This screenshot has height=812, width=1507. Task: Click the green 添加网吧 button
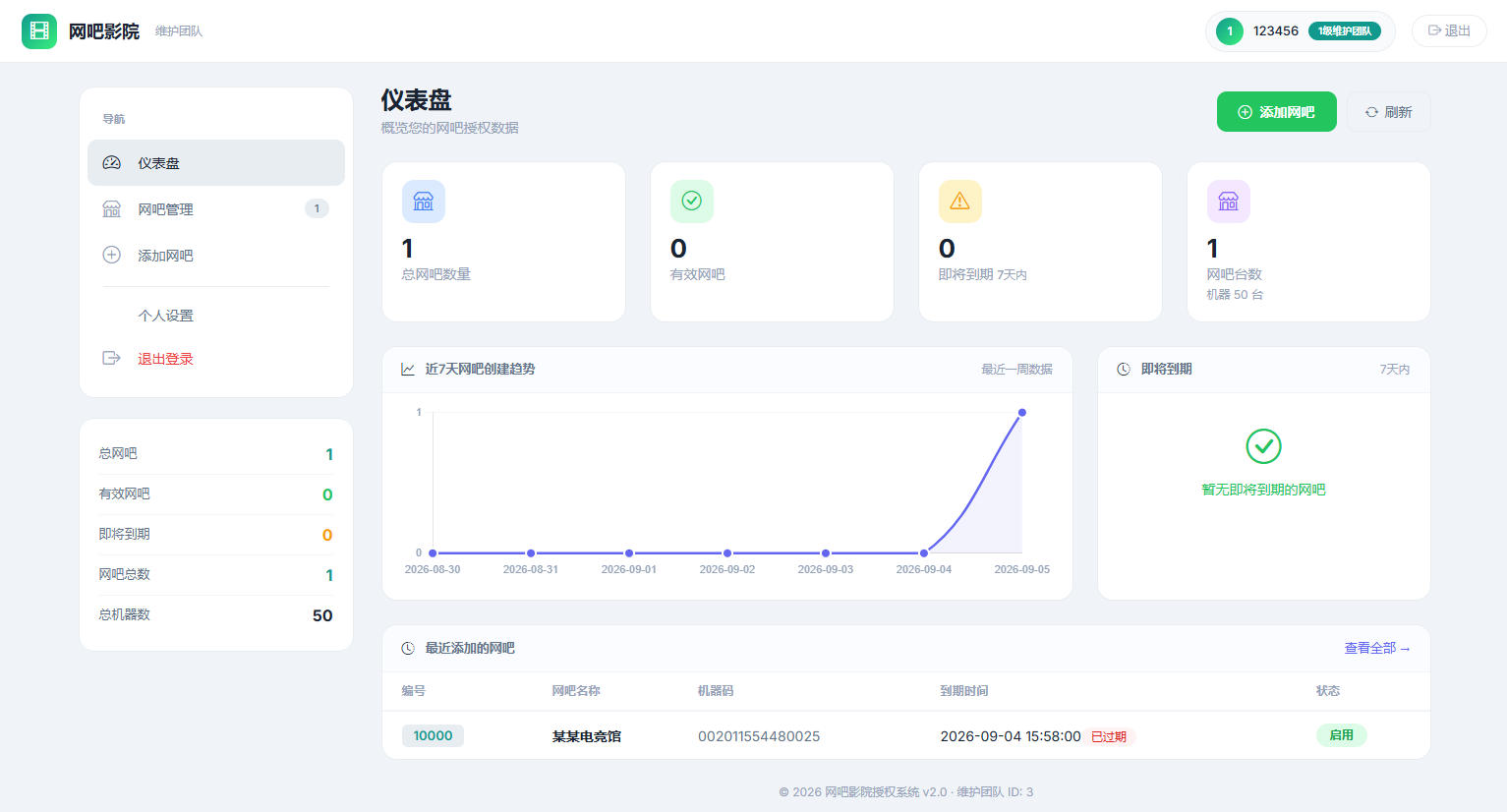1277,112
